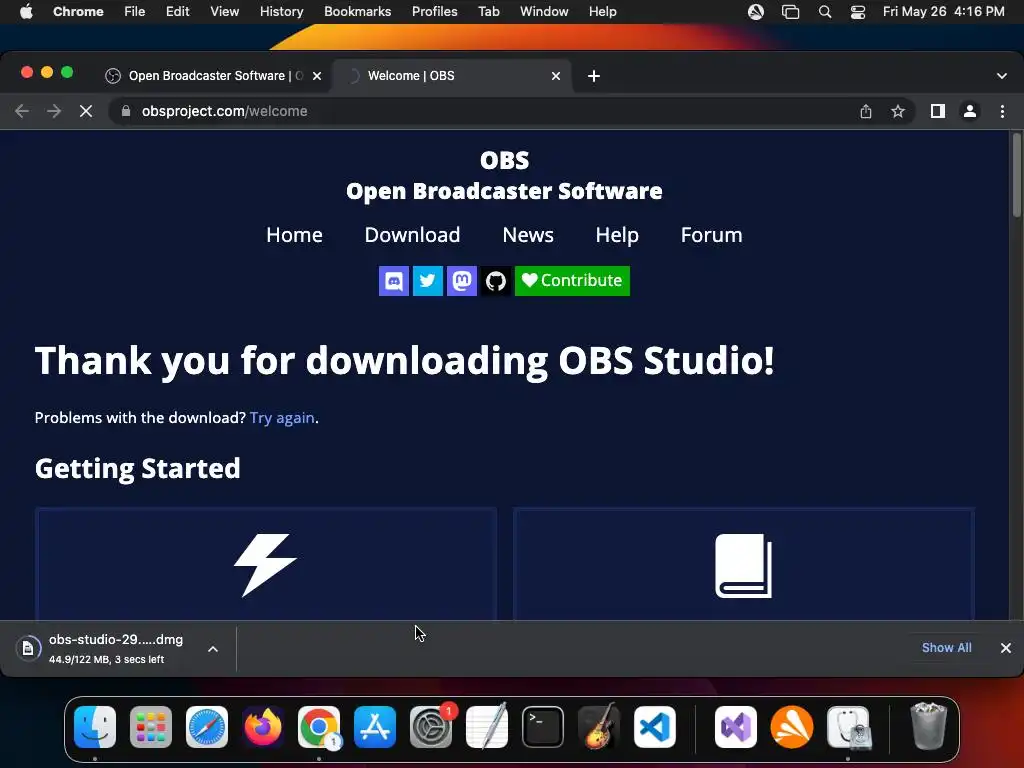View site information lock icon
The image size is (1024, 768).
point(125,111)
